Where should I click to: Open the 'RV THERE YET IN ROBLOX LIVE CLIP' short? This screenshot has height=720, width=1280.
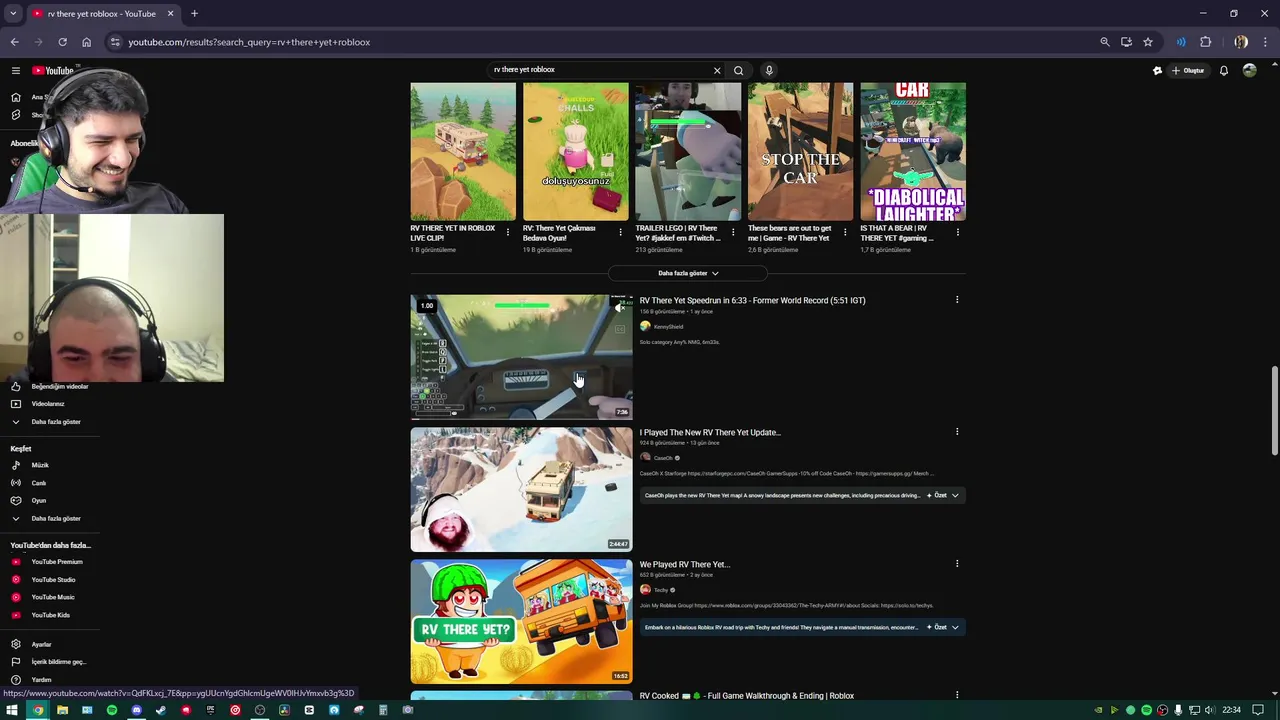point(463,151)
